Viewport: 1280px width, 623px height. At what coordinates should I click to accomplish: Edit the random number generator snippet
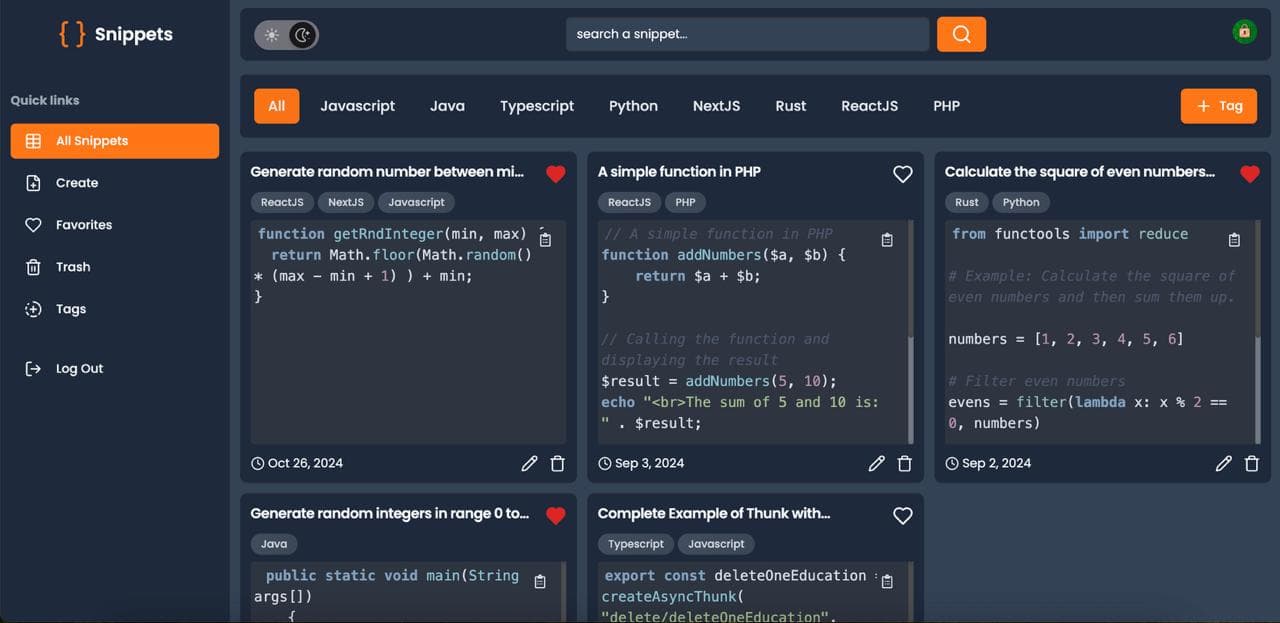(x=529, y=463)
